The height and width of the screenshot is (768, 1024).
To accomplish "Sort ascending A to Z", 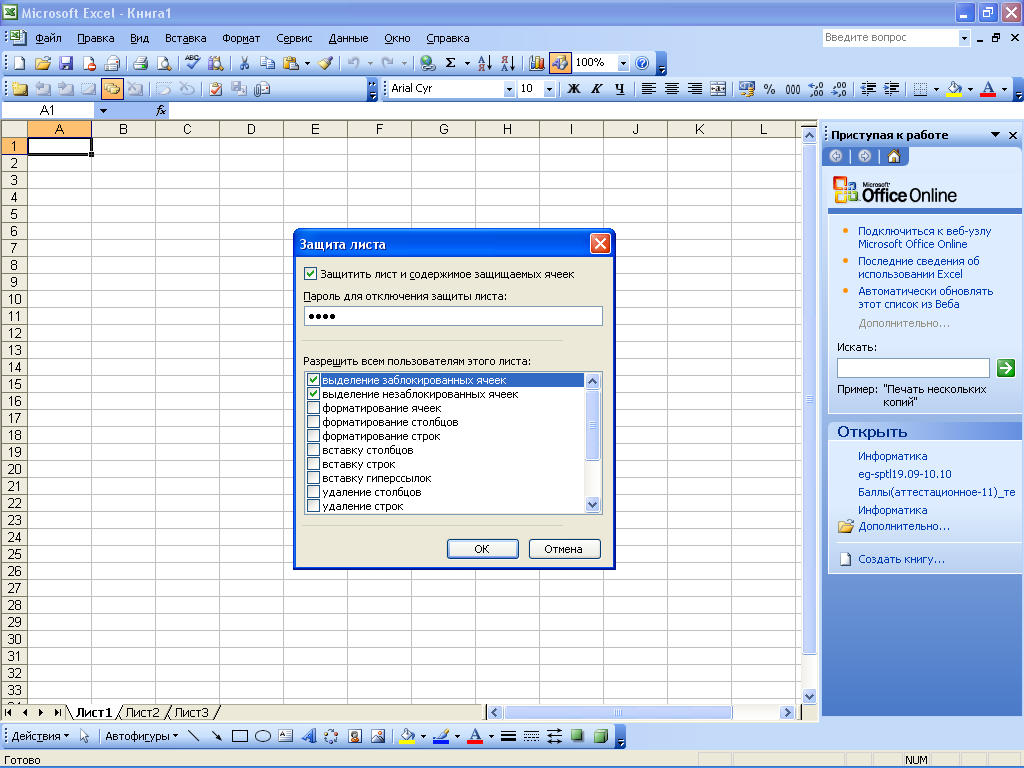I will [x=485, y=63].
